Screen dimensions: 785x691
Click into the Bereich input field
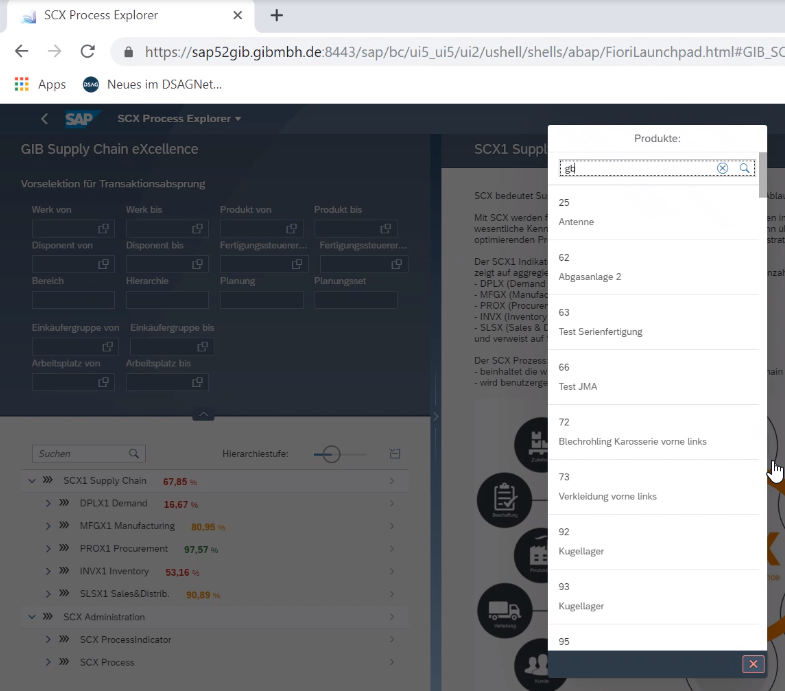(73, 300)
